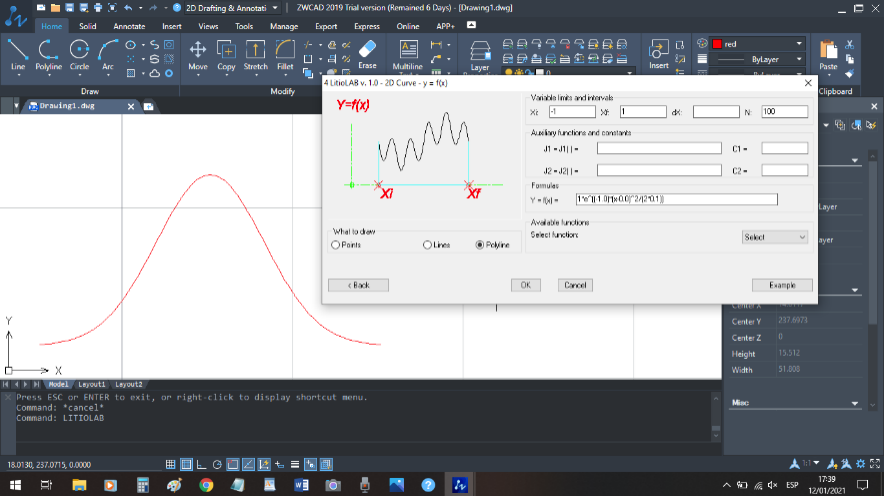Open File Explorer from taskbar
Viewport: 884px width, 498px height.
(79, 485)
